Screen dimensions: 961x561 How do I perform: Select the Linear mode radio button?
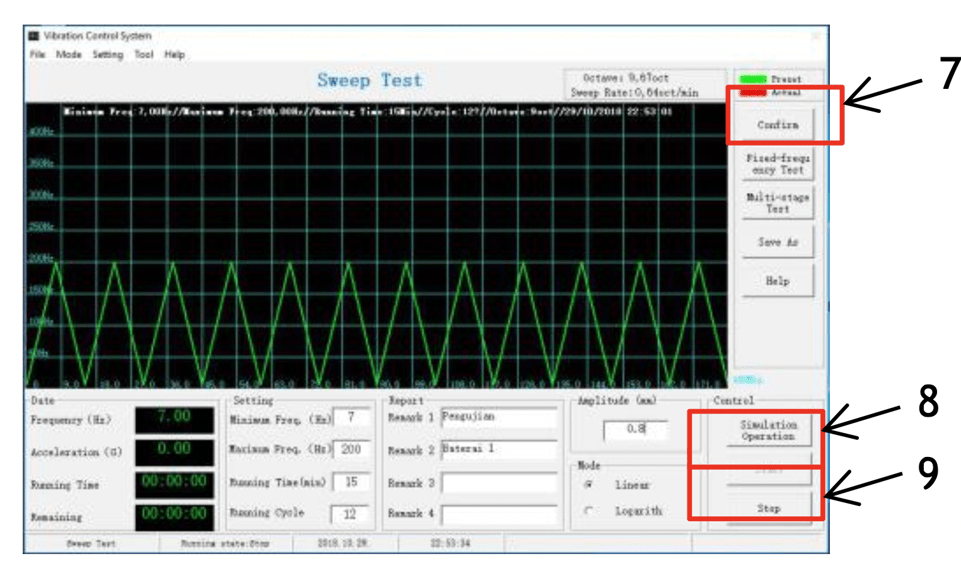click(588, 484)
